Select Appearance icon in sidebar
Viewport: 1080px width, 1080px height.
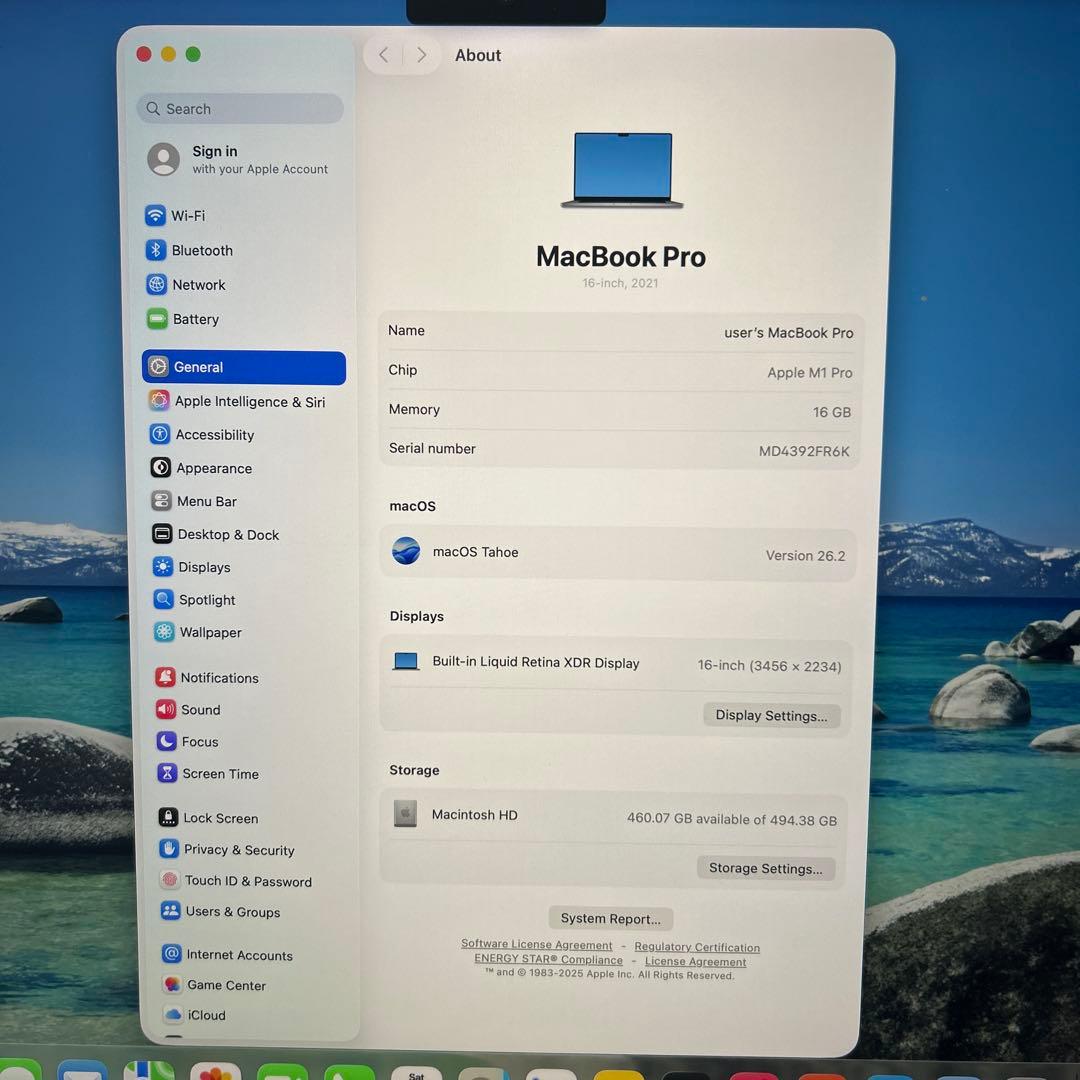point(160,468)
